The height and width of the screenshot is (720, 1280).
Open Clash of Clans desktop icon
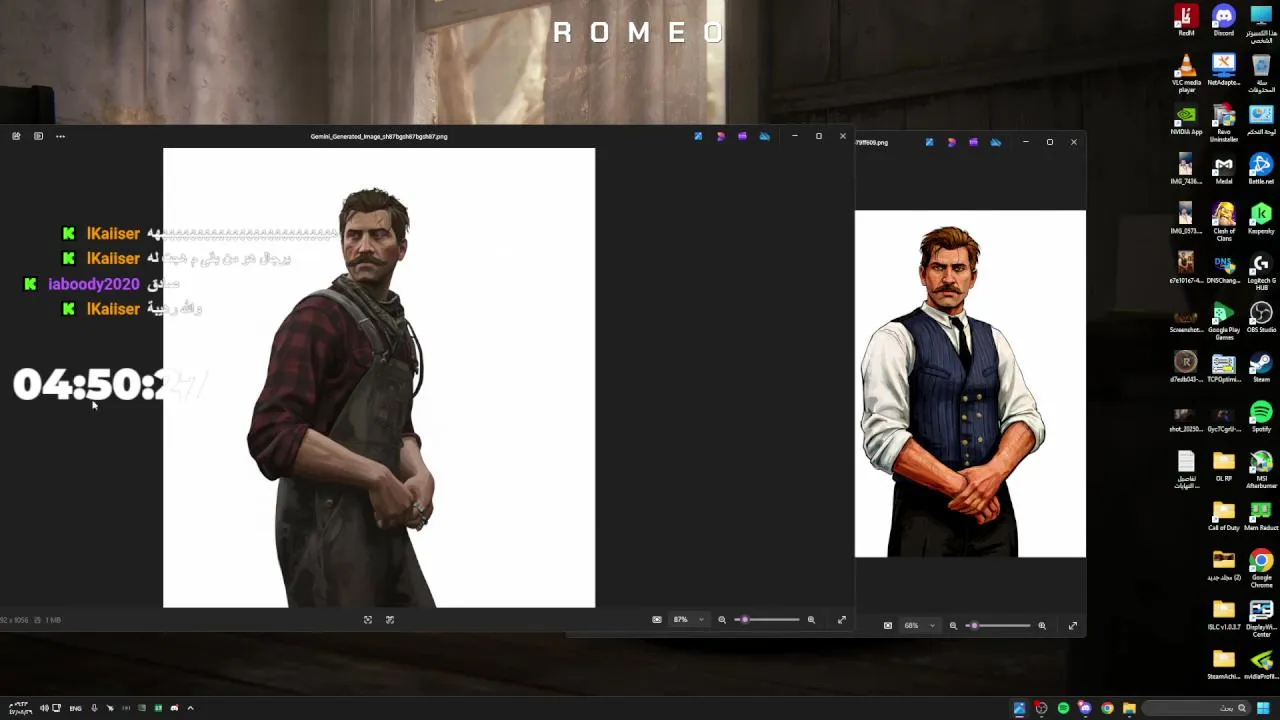pos(1224,220)
